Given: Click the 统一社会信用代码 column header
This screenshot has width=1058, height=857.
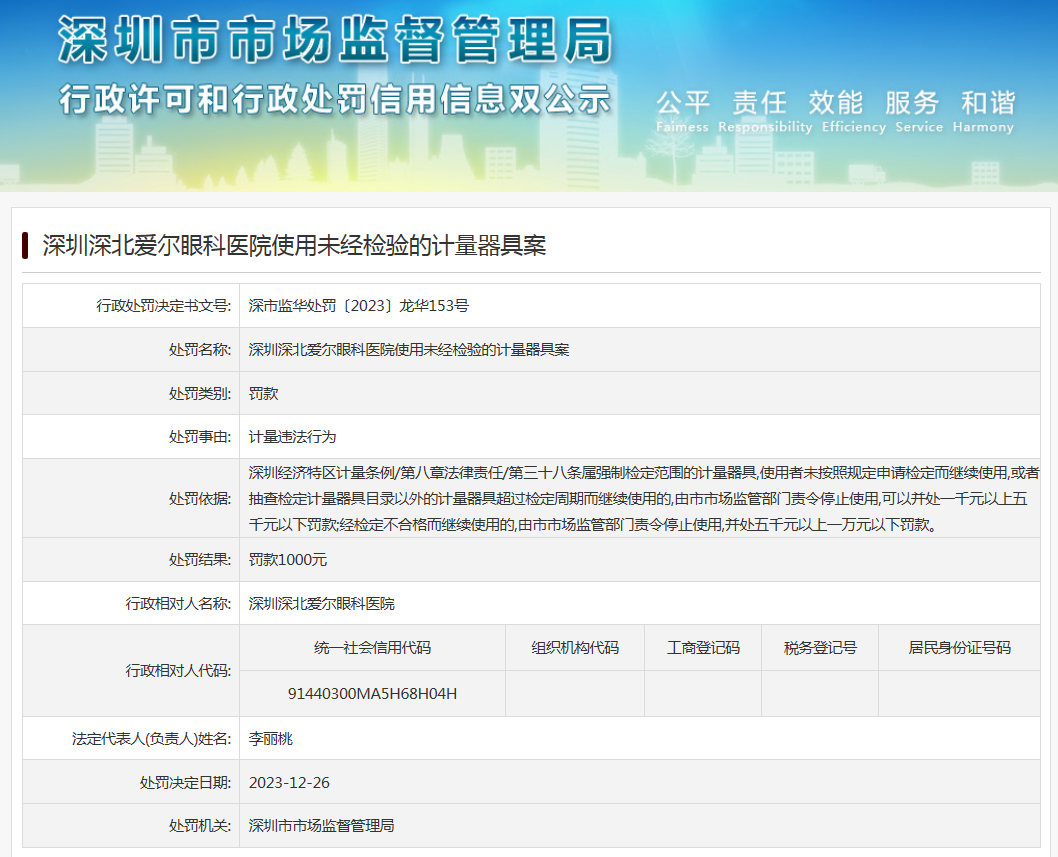Looking at the screenshot, I should tap(372, 648).
